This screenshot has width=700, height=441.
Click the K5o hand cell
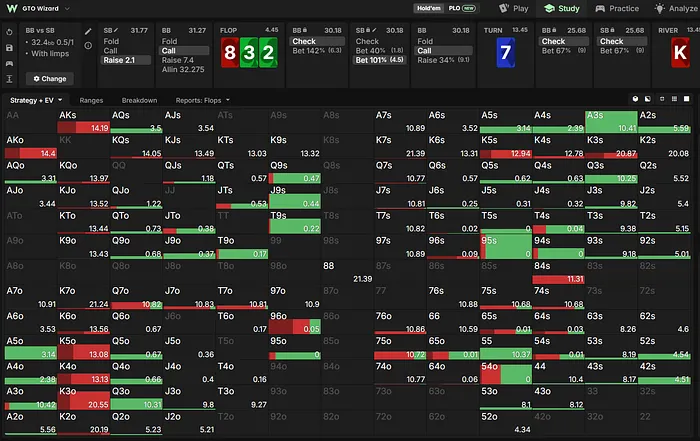point(83,348)
